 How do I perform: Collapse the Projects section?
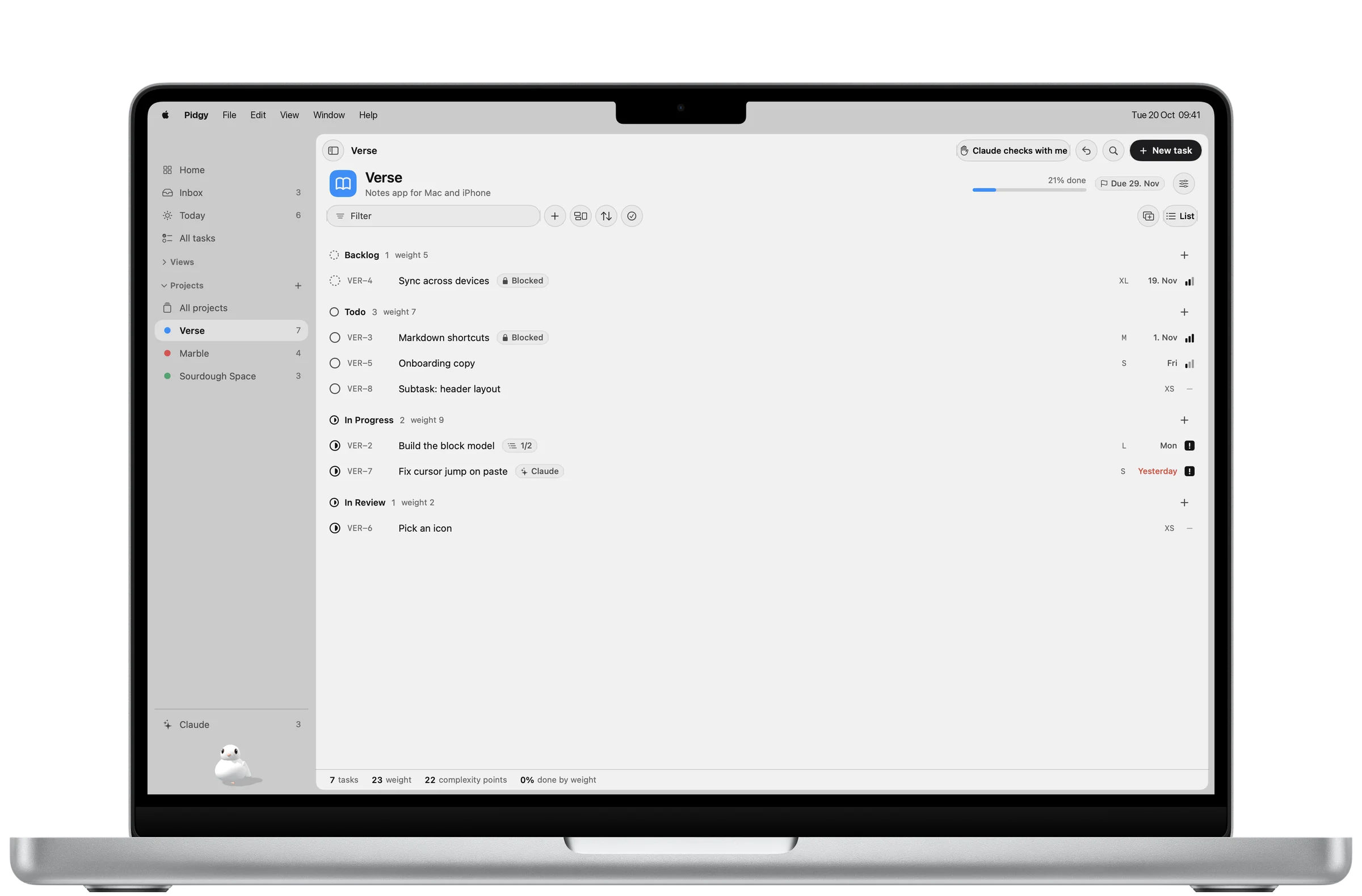click(183, 285)
